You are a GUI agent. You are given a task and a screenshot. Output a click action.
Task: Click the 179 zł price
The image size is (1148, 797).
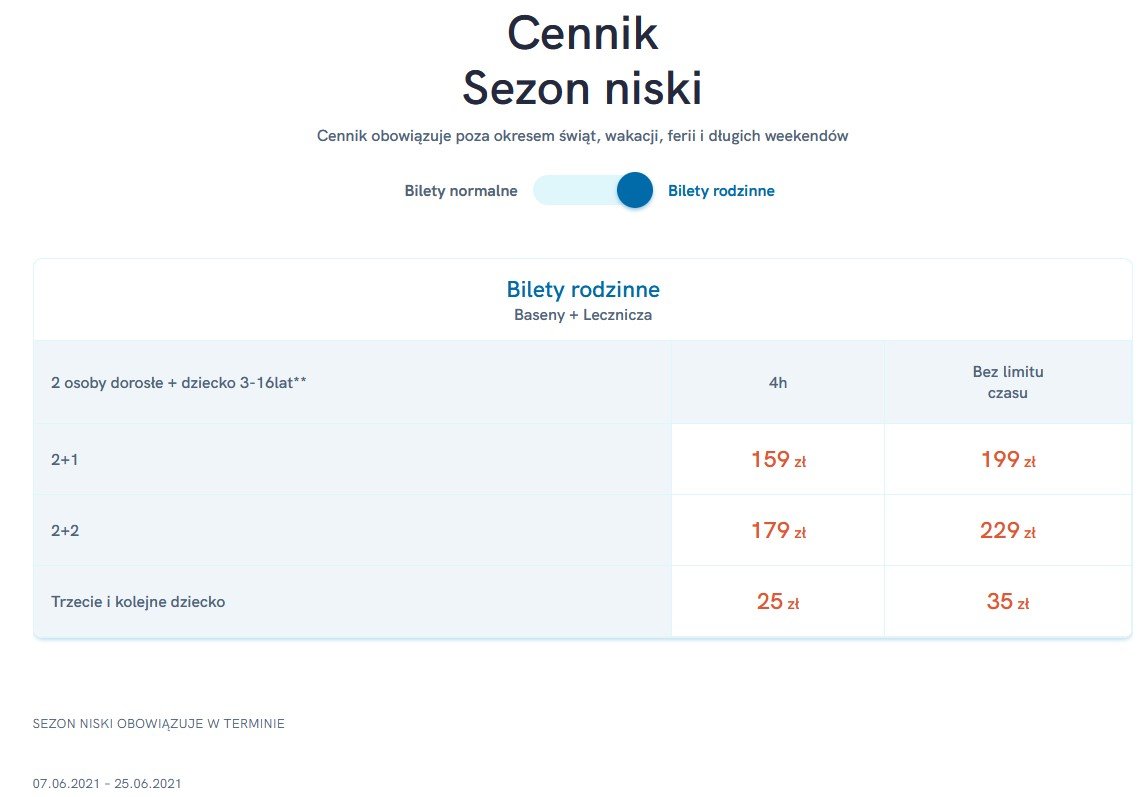point(778,531)
